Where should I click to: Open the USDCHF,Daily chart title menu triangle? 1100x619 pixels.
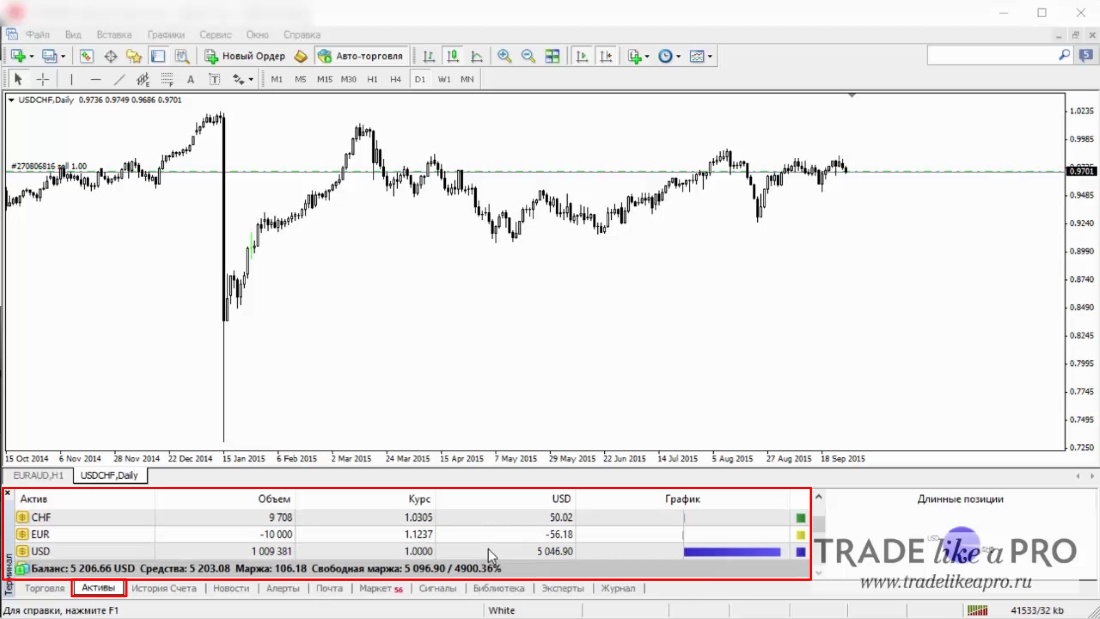pos(11,100)
